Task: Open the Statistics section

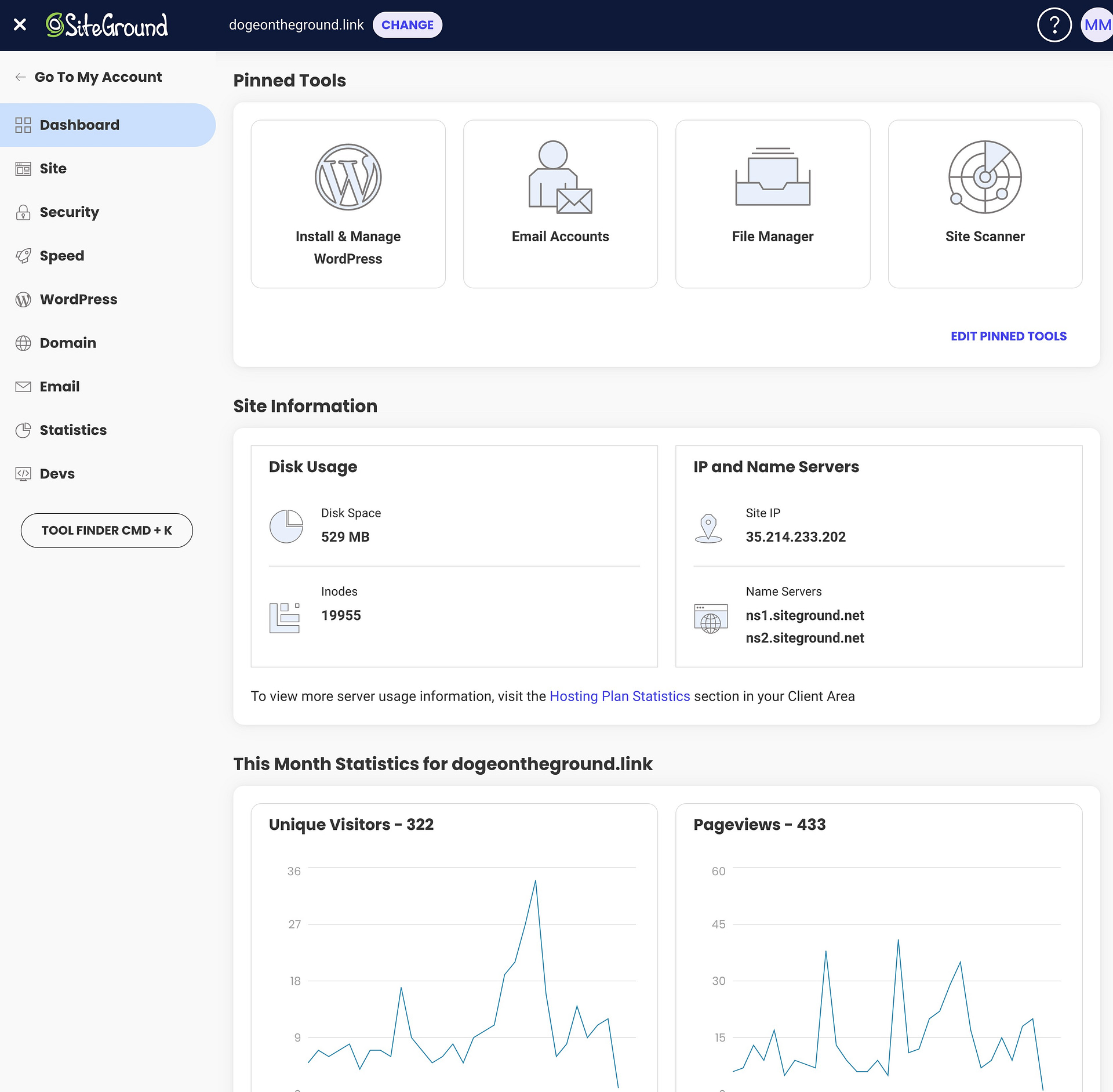Action: pos(73,430)
